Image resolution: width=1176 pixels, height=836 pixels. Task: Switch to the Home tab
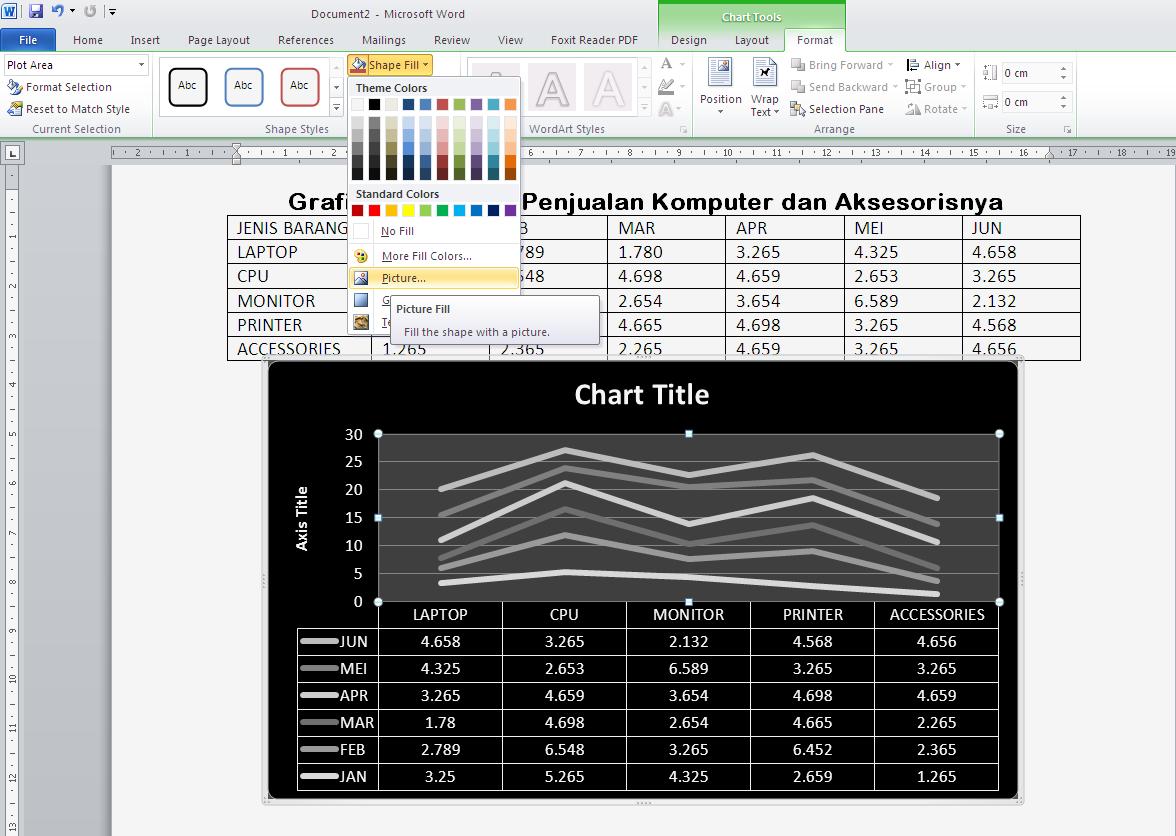88,40
